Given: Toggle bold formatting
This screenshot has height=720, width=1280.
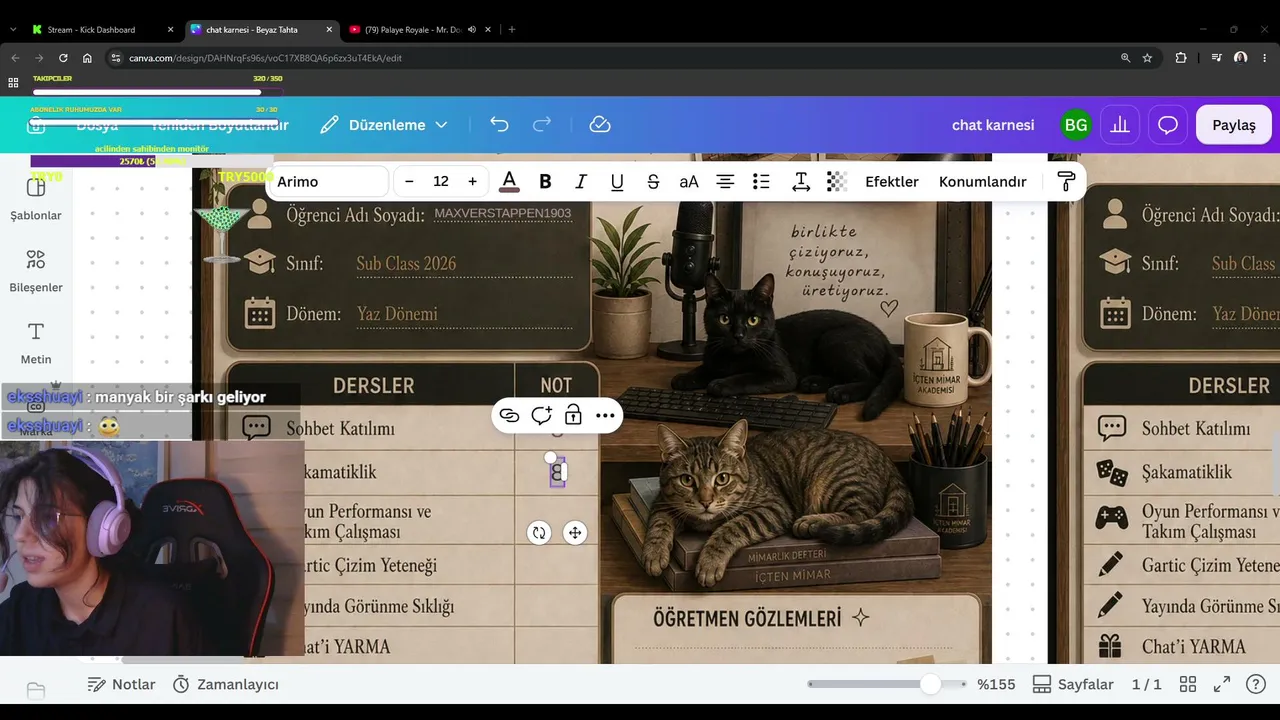Looking at the screenshot, I should [545, 181].
